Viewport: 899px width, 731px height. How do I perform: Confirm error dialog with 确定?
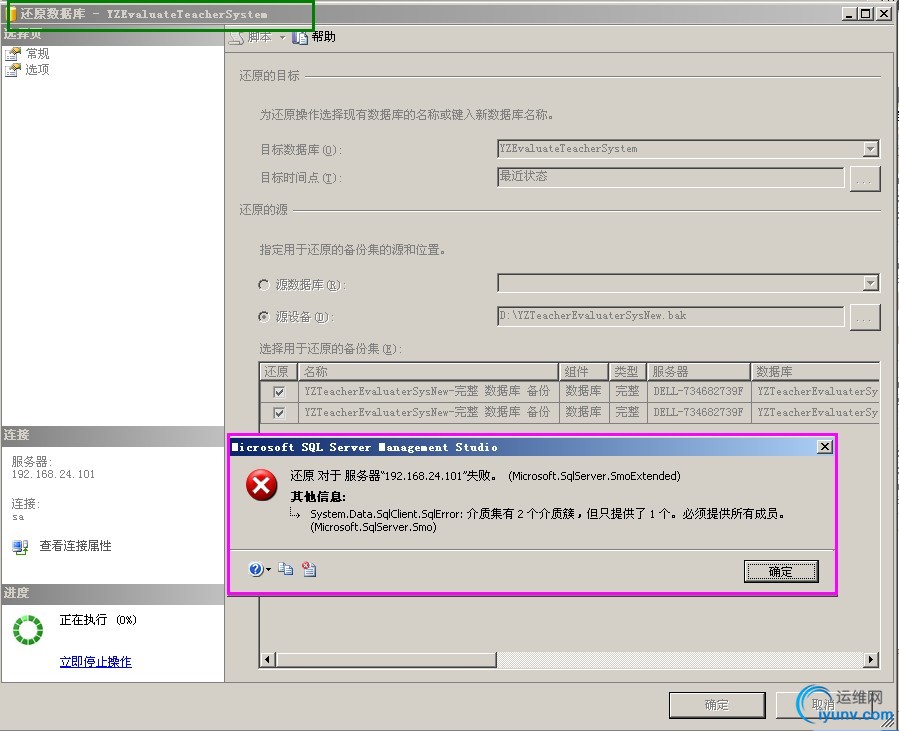pyautogui.click(x=781, y=571)
